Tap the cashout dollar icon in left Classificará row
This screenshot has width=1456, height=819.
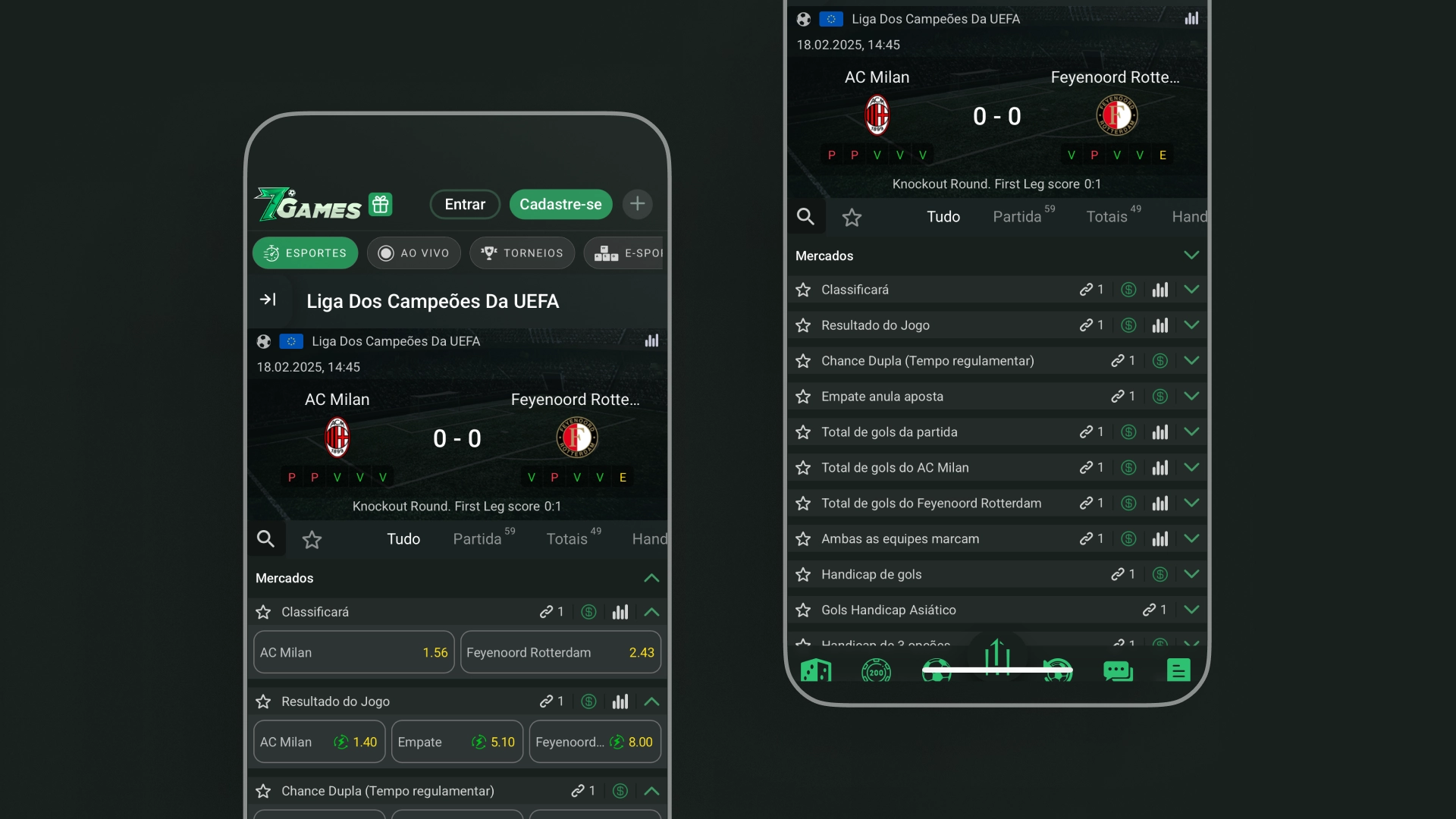tap(588, 612)
